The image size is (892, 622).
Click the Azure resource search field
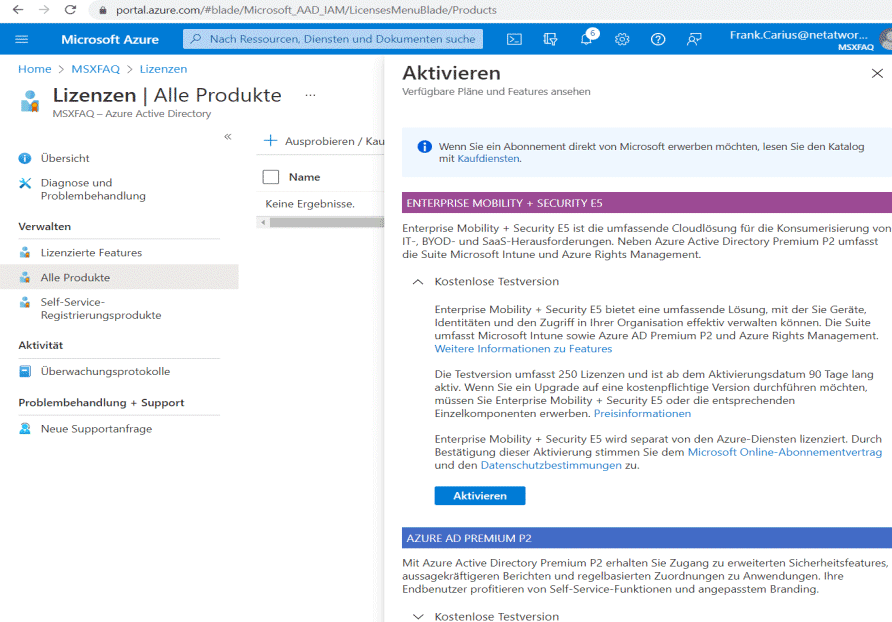333,39
